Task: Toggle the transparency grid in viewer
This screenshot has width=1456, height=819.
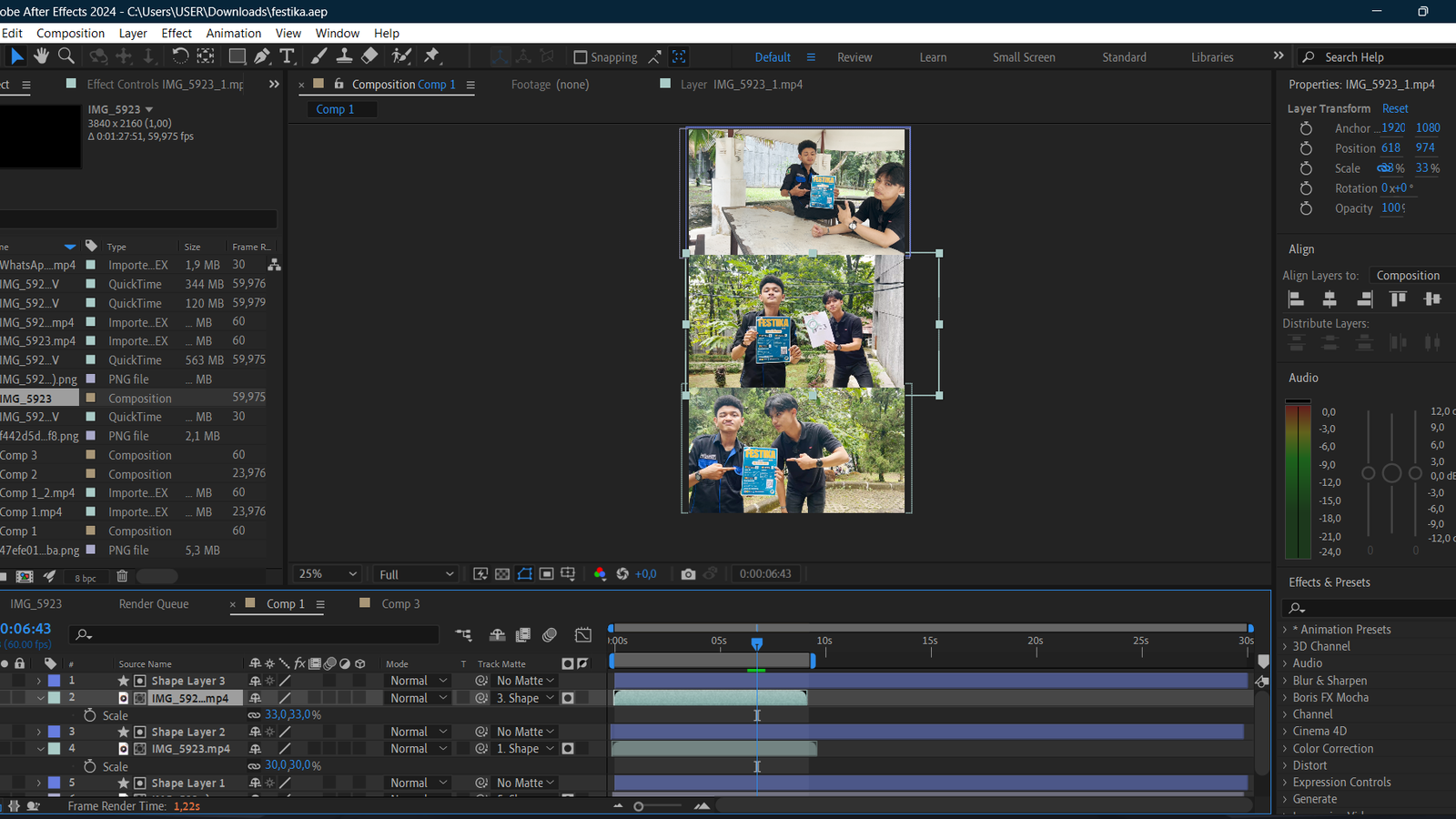Action: coord(502,574)
